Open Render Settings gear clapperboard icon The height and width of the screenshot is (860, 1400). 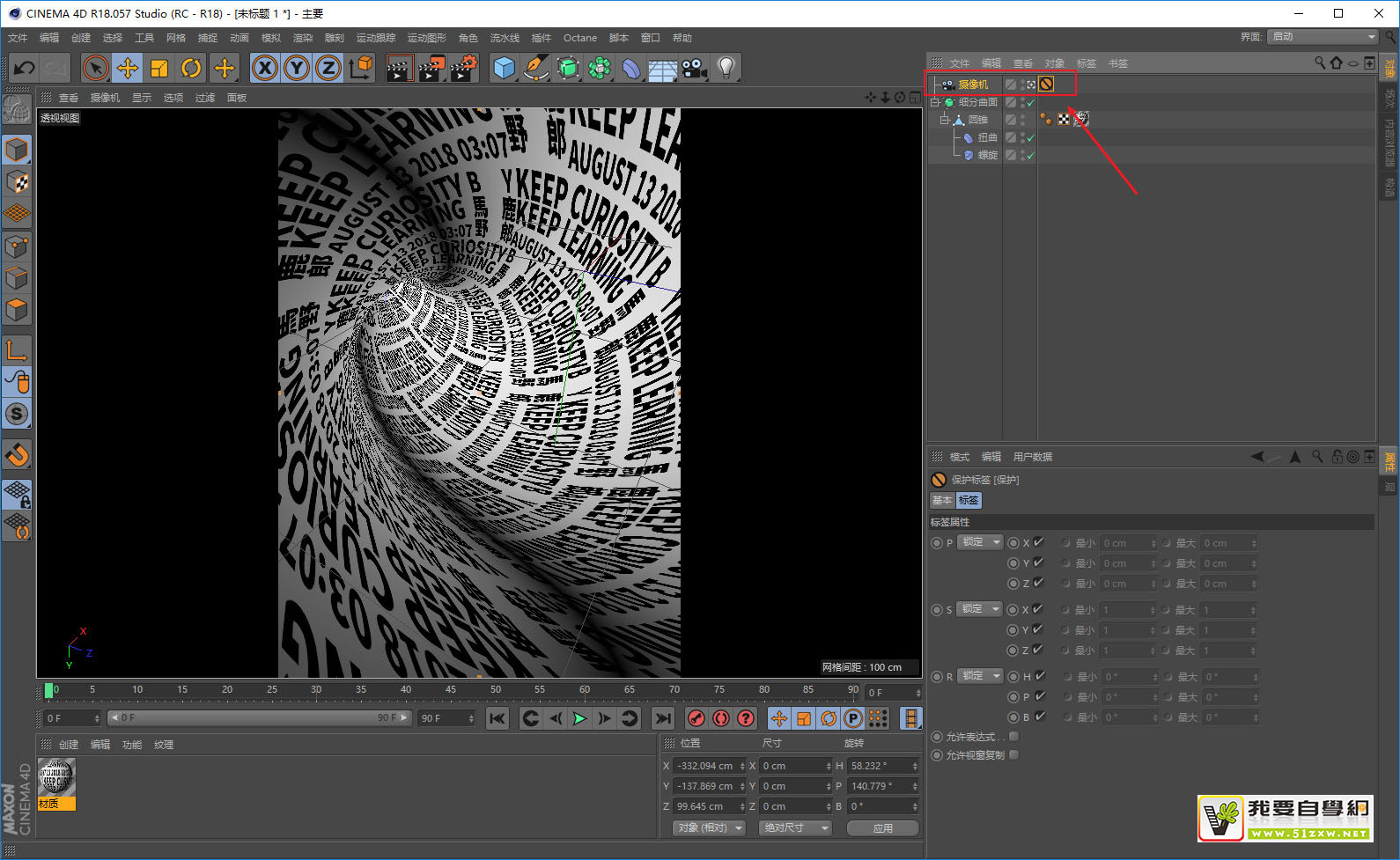tap(464, 68)
